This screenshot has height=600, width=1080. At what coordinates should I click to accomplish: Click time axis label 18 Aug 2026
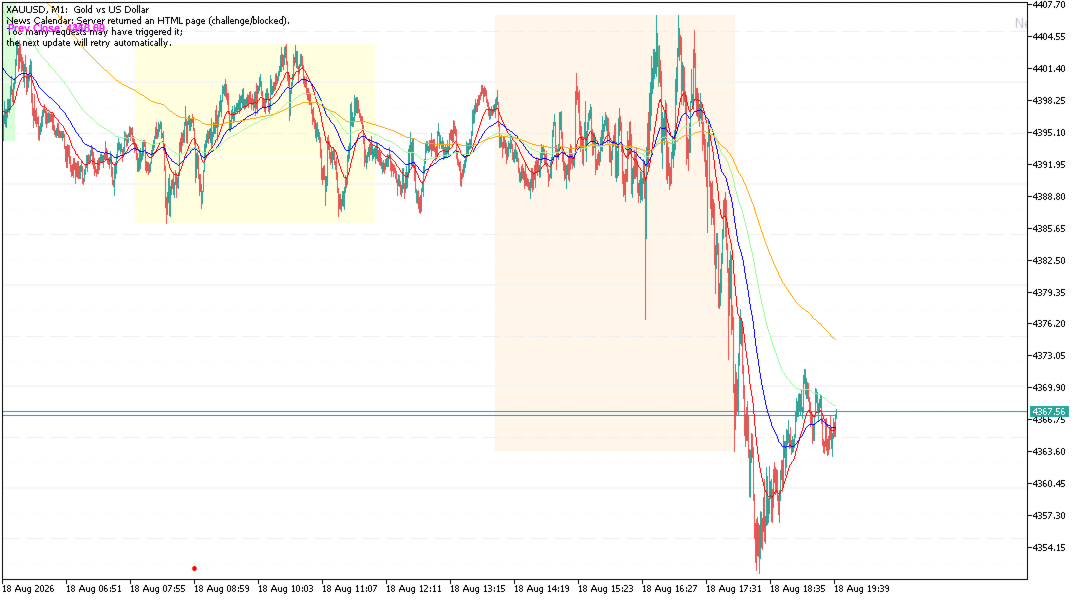28,589
